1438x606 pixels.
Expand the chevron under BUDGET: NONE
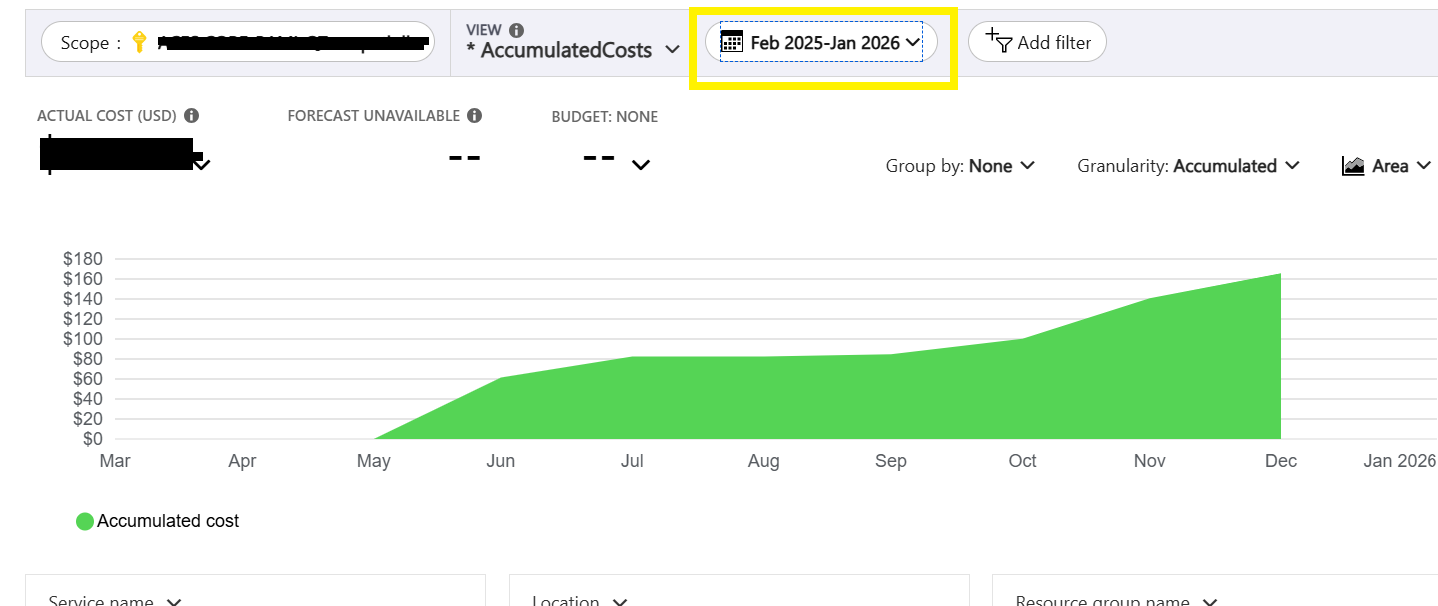pos(641,165)
